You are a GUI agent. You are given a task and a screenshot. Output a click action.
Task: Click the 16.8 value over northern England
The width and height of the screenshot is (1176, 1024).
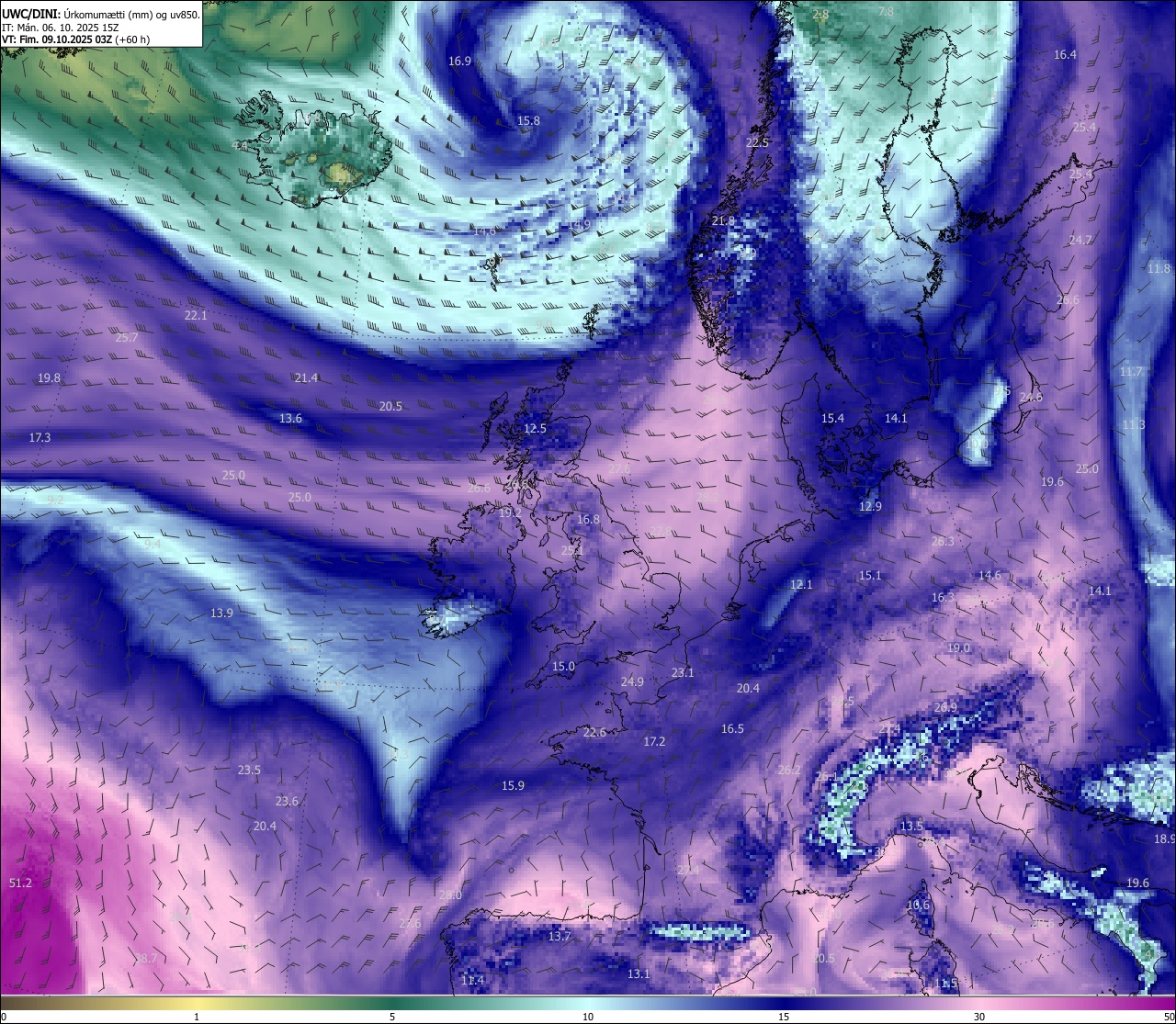(x=588, y=520)
